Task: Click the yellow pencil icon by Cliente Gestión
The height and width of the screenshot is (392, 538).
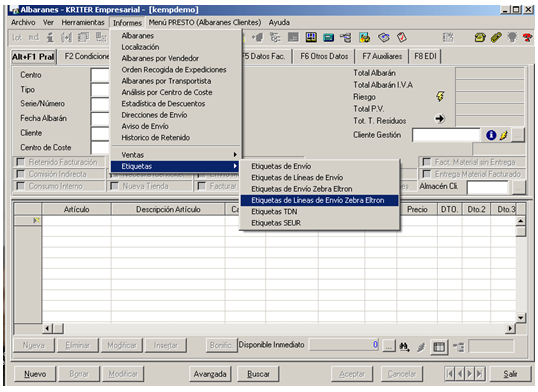Action: click(x=504, y=135)
